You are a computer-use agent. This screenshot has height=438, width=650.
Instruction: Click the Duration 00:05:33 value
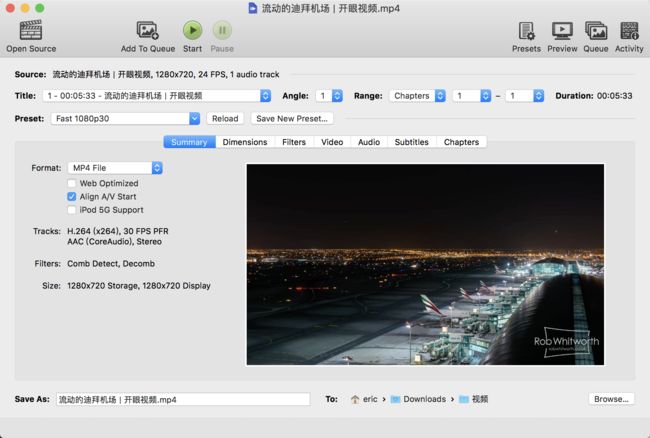tap(615, 96)
